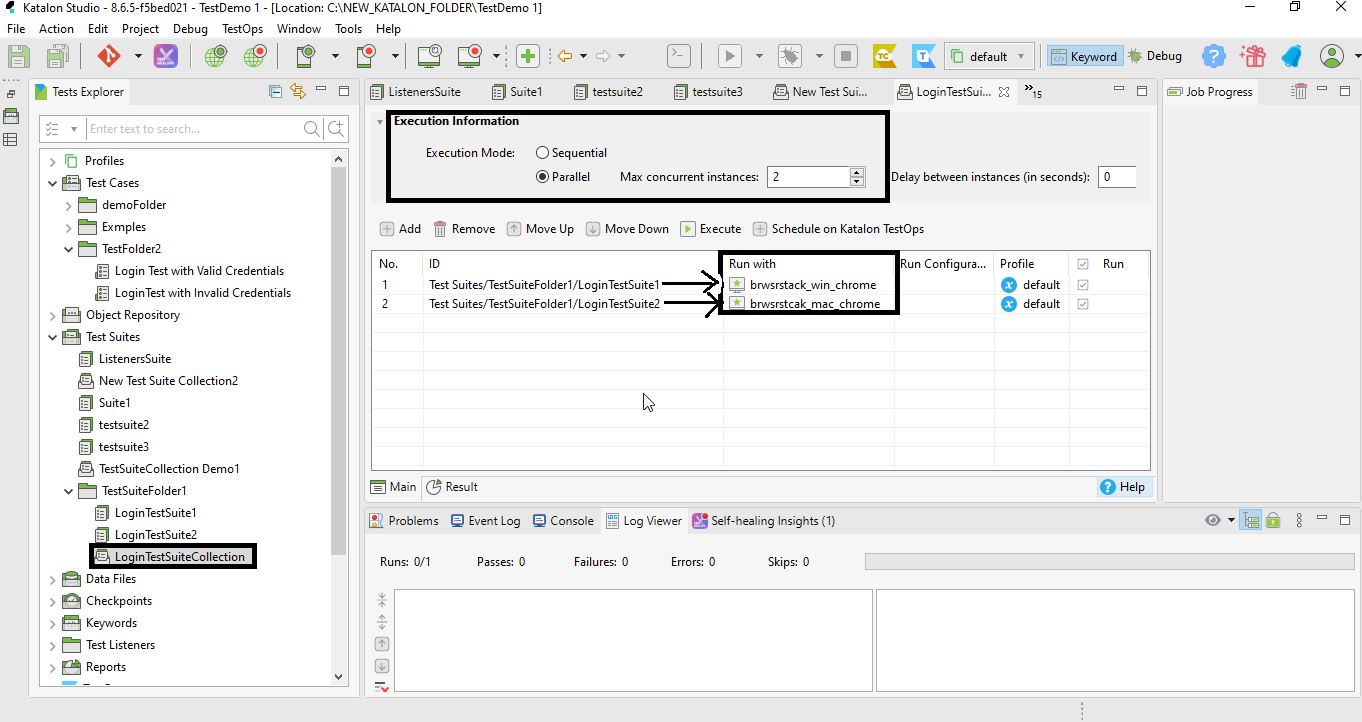Open the Git integration icon
Viewport: 1362px width, 722px height.
(x=108, y=56)
